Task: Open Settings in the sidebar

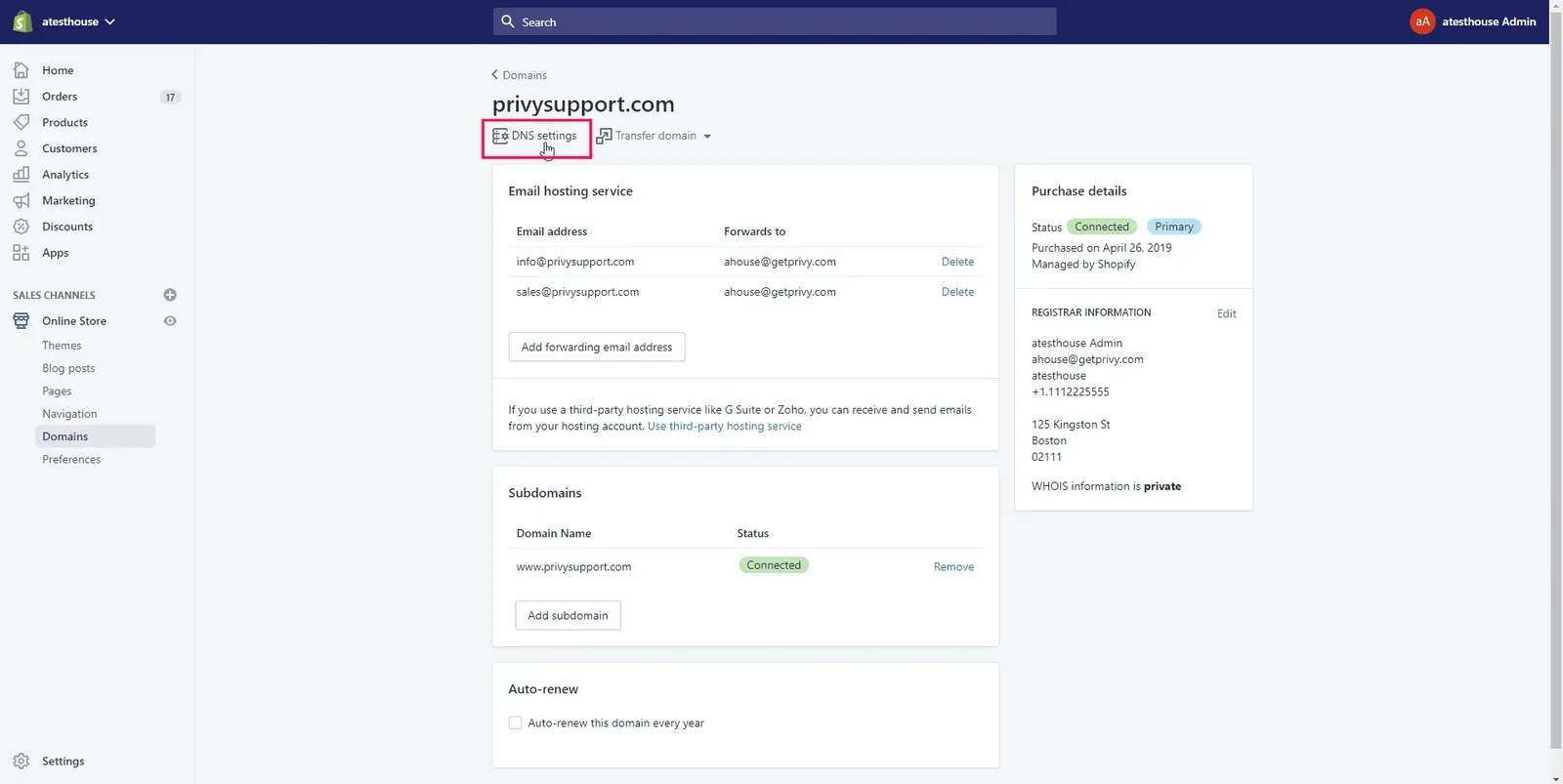Action: [63, 762]
